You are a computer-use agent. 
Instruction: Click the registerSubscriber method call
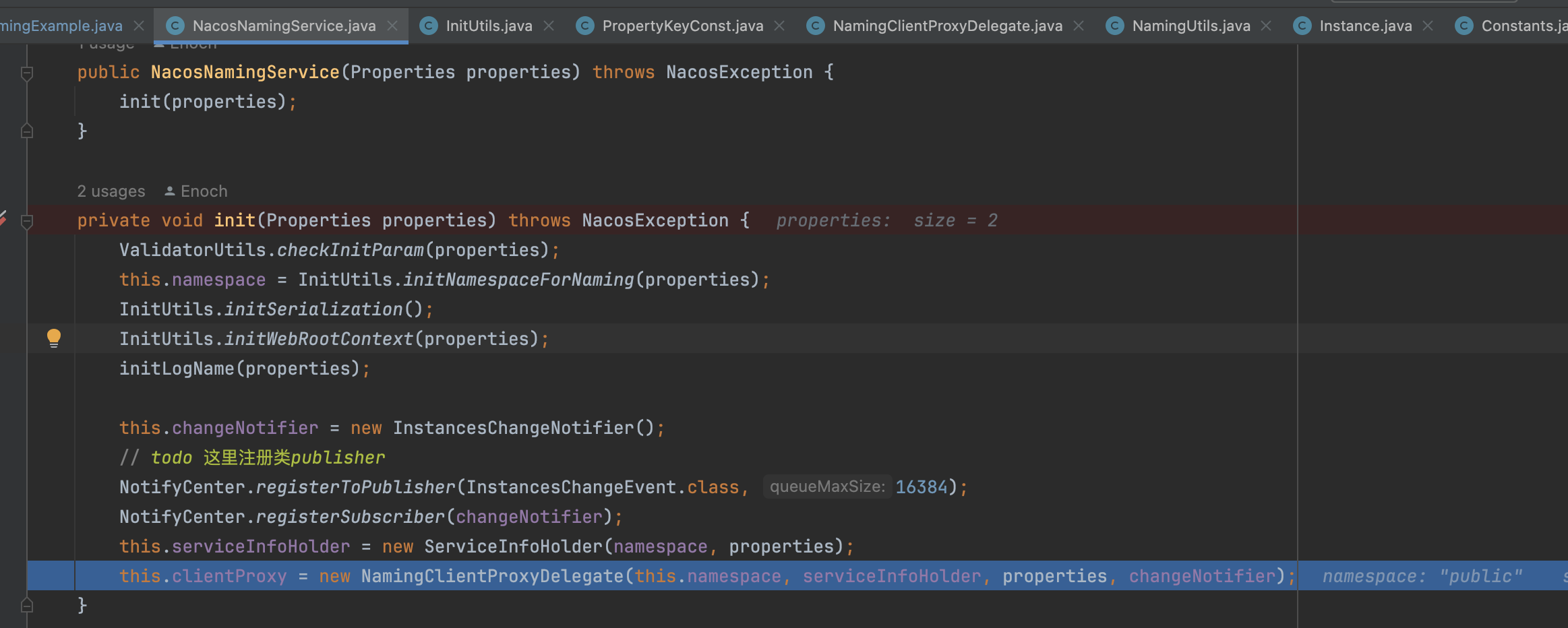pos(351,517)
